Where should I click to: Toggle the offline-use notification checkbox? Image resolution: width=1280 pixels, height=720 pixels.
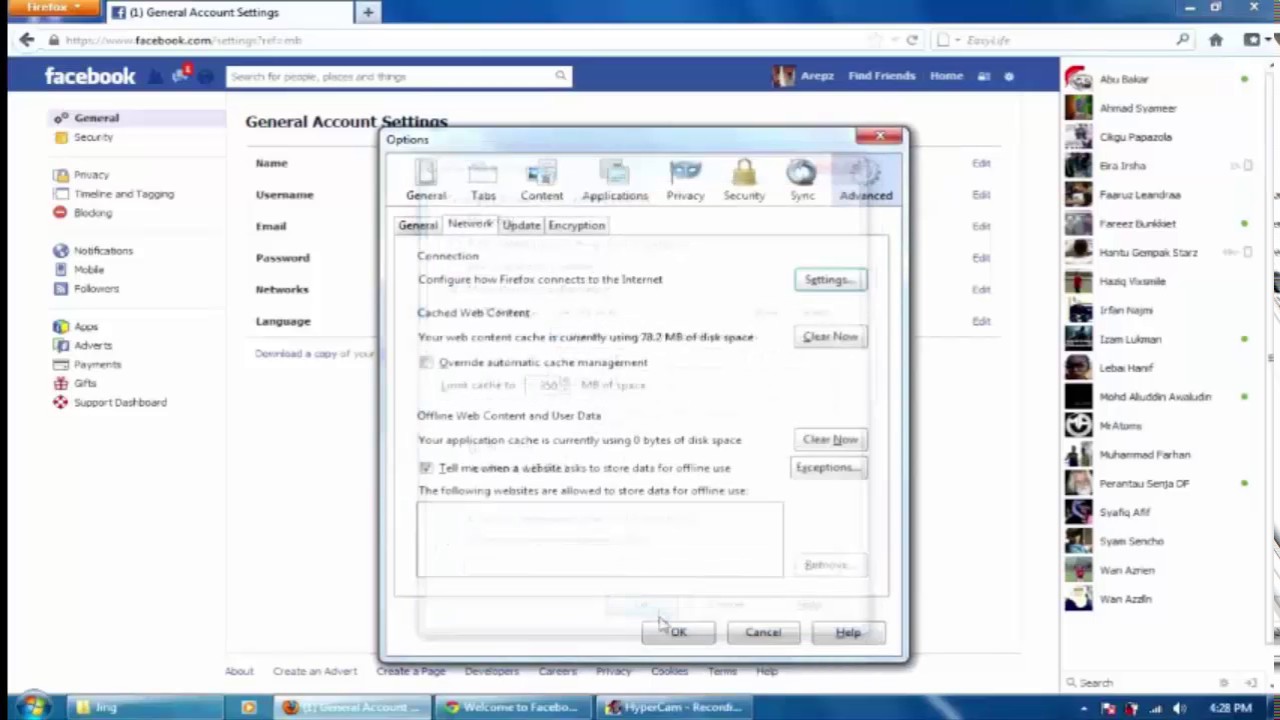tap(426, 468)
